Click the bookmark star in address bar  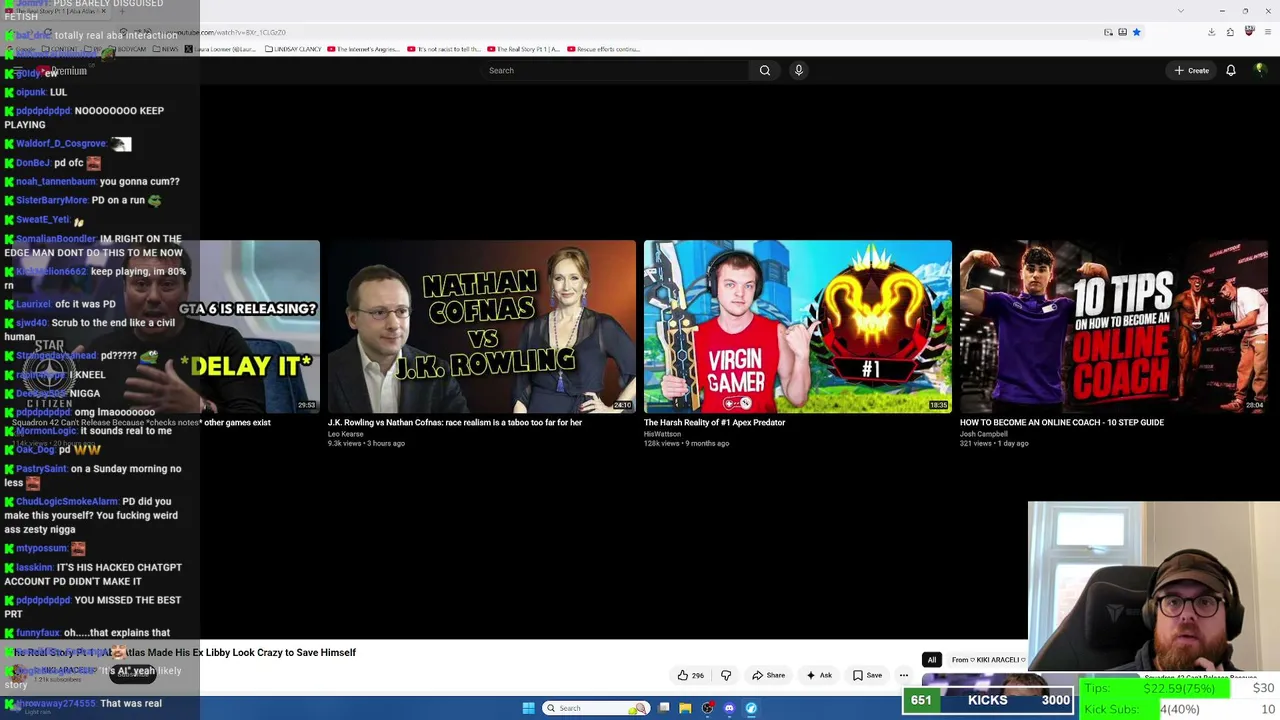tap(1136, 32)
